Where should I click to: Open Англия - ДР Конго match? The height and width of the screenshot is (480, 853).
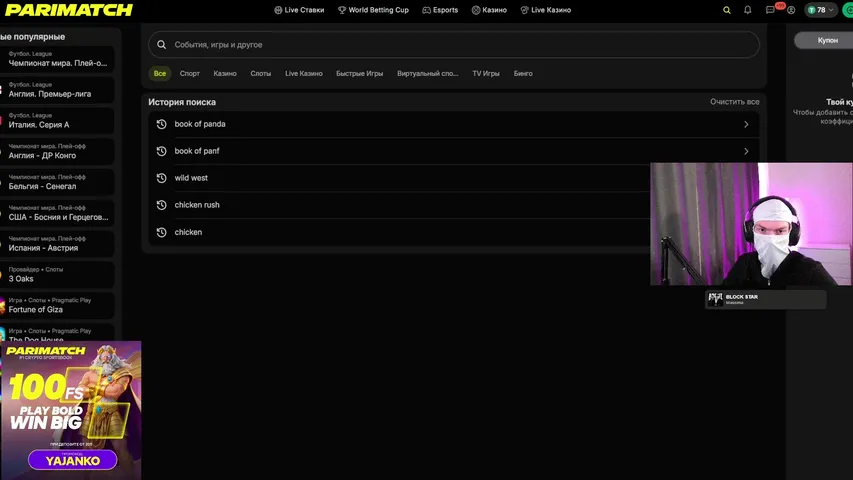[x=57, y=151]
